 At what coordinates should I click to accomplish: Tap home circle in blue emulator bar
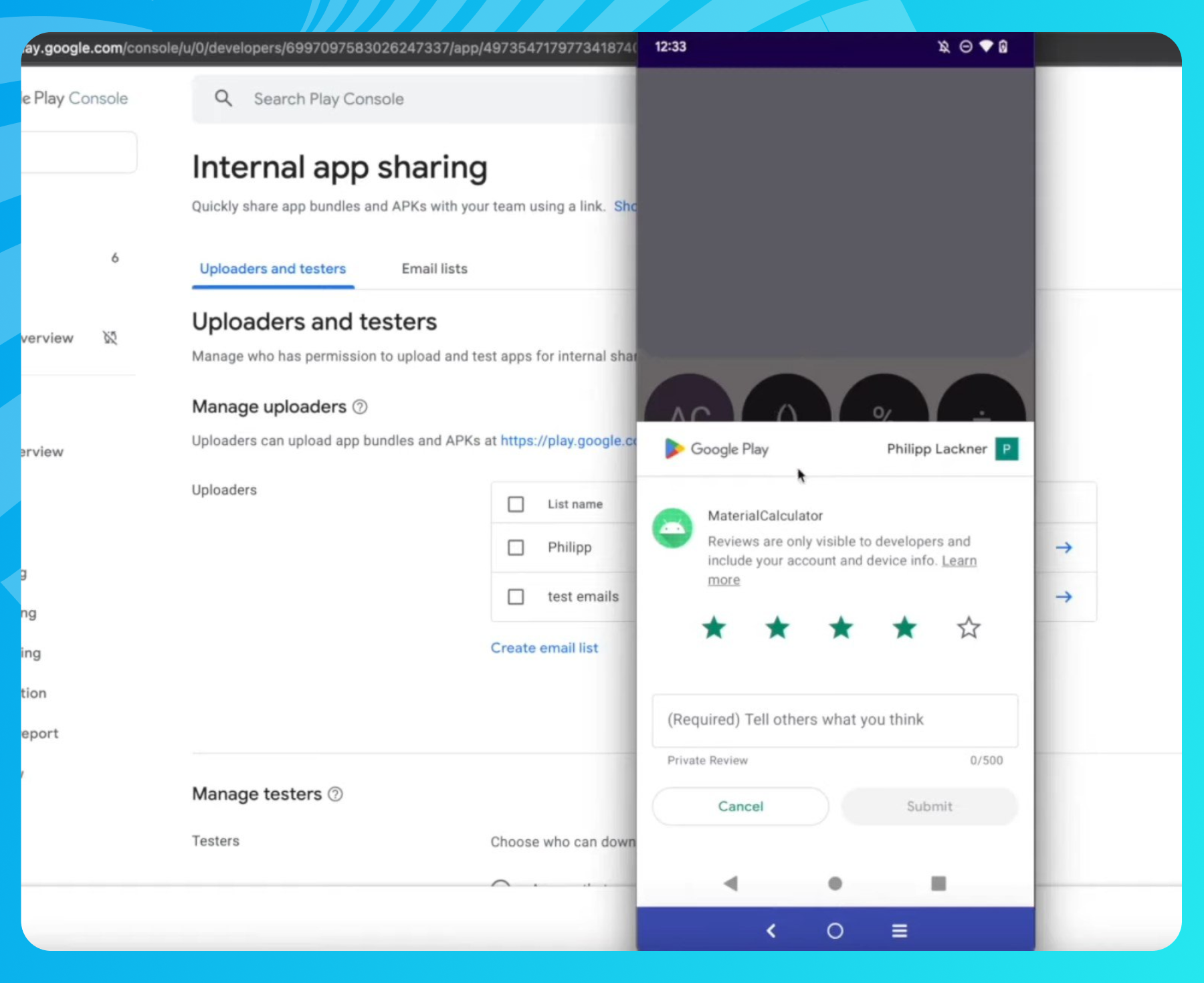[835, 930]
